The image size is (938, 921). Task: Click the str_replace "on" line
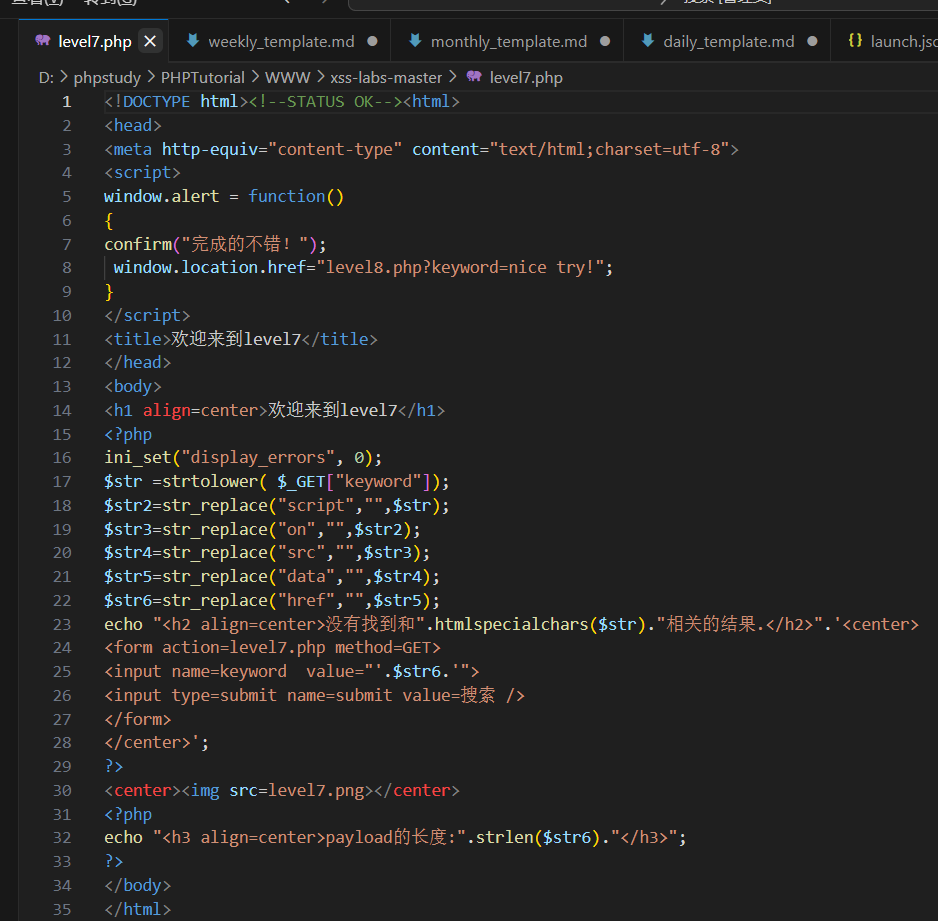[262, 529]
